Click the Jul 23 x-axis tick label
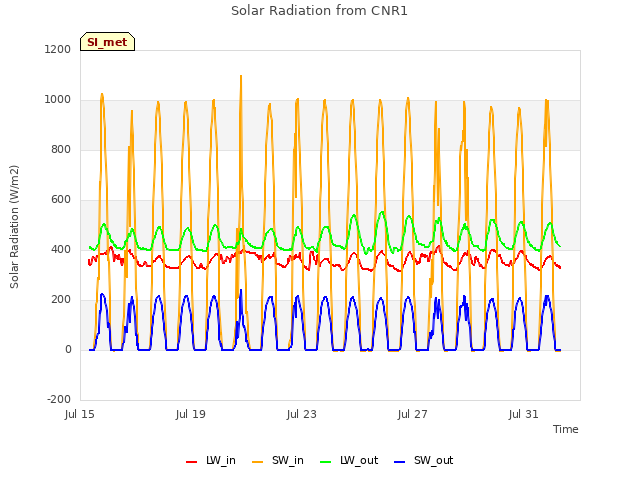Image resolution: width=640 pixels, height=480 pixels. 302,415
